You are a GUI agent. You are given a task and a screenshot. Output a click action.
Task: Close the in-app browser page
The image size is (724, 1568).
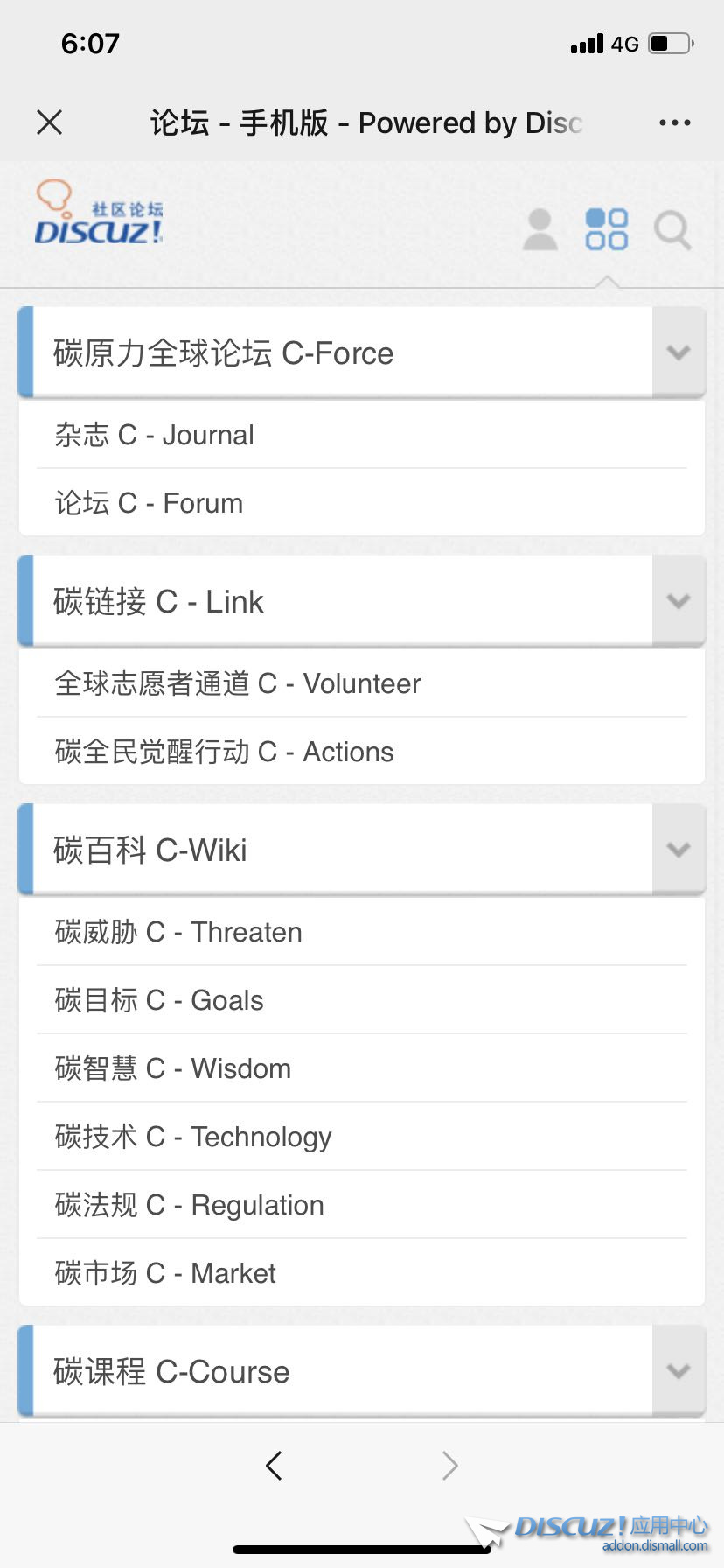pos(50,122)
